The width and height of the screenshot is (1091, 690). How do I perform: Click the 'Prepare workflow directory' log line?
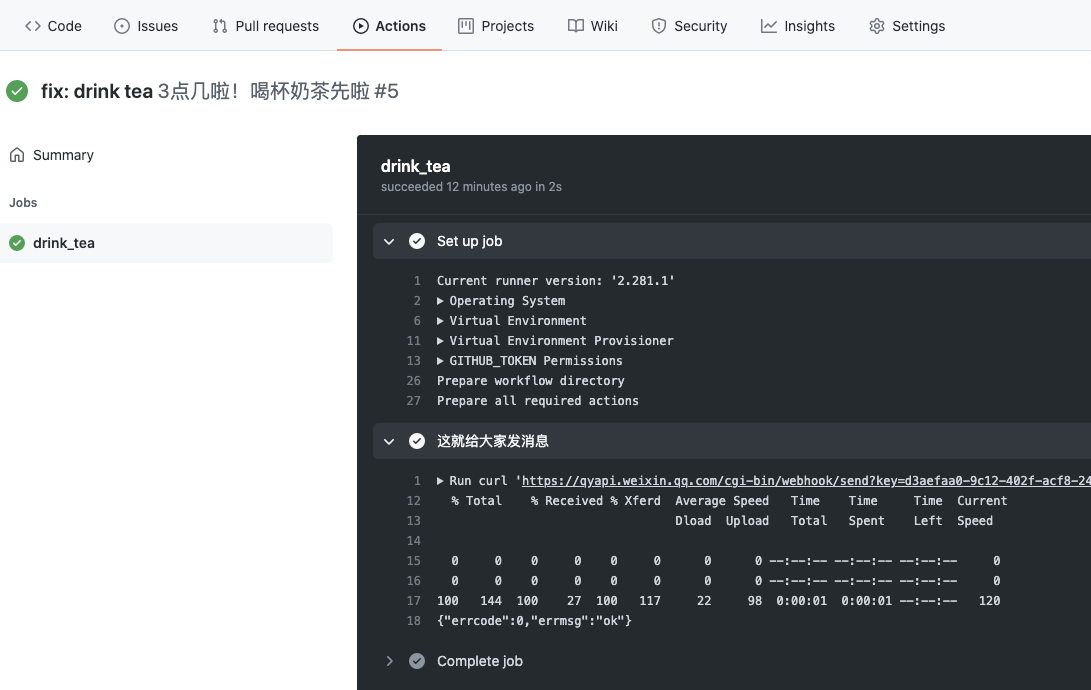coord(531,380)
